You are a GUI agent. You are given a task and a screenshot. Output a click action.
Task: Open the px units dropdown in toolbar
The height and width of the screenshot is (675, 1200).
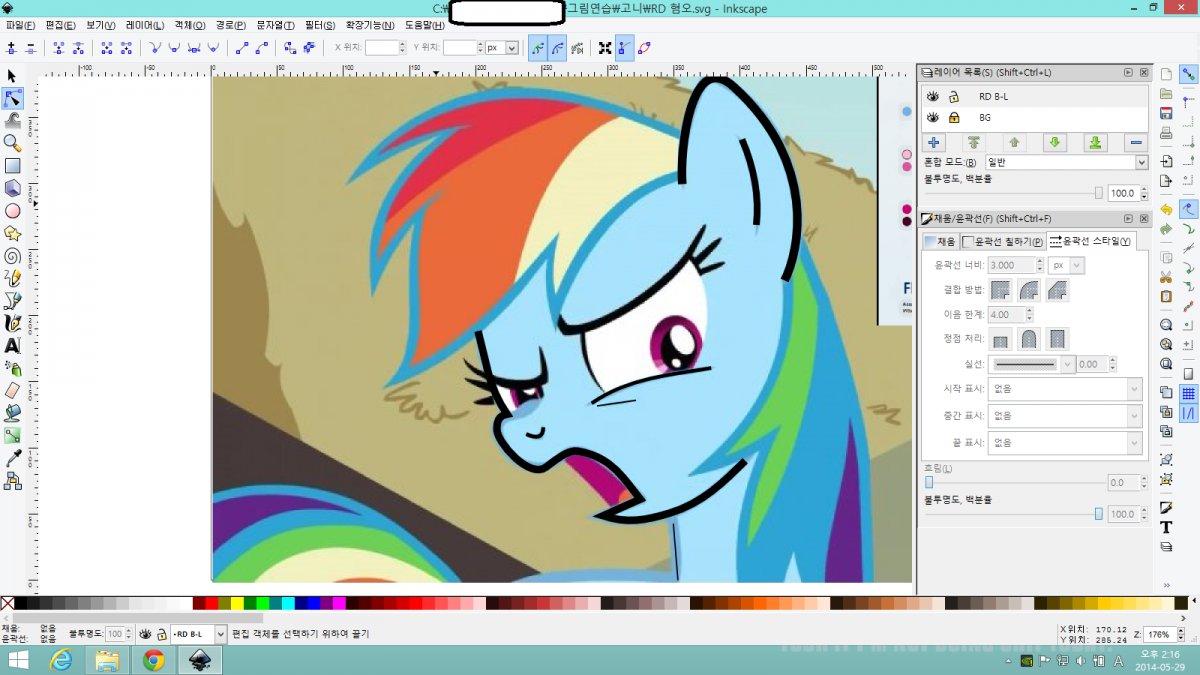point(502,47)
